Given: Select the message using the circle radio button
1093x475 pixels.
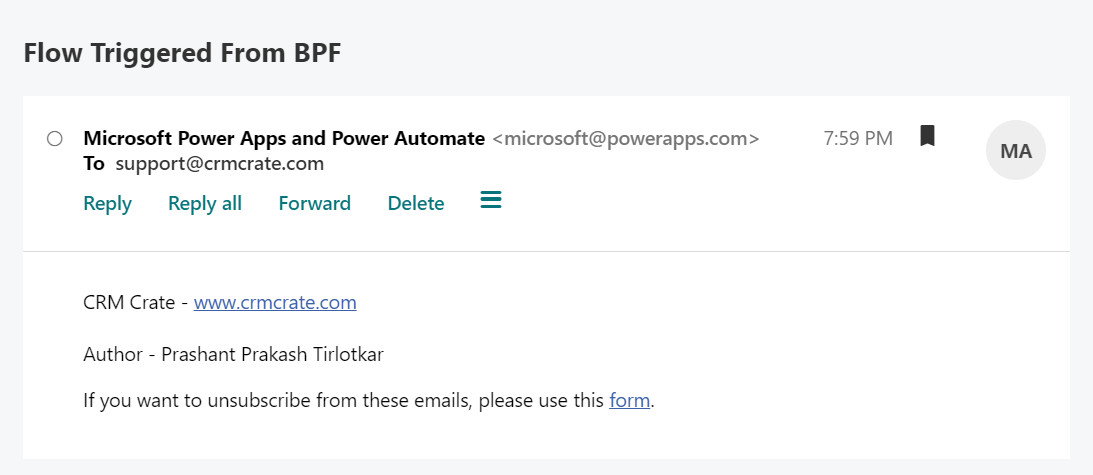Looking at the screenshot, I should tap(55, 139).
